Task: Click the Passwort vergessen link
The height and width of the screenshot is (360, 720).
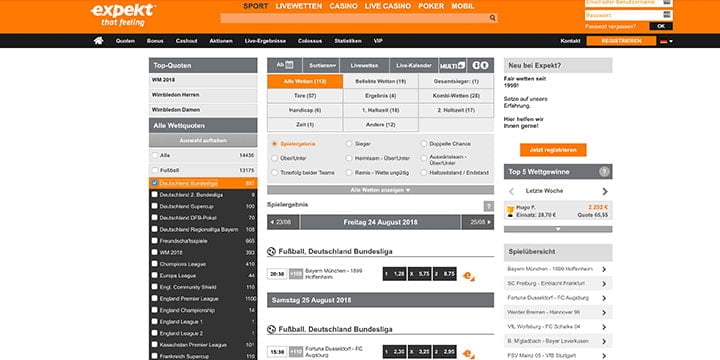Action: (x=610, y=27)
